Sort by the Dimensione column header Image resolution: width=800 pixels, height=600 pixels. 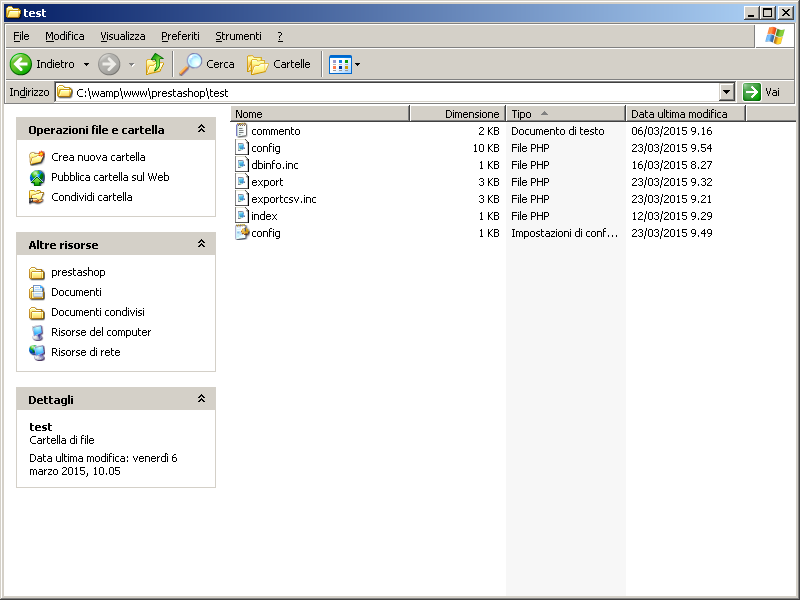click(x=458, y=114)
